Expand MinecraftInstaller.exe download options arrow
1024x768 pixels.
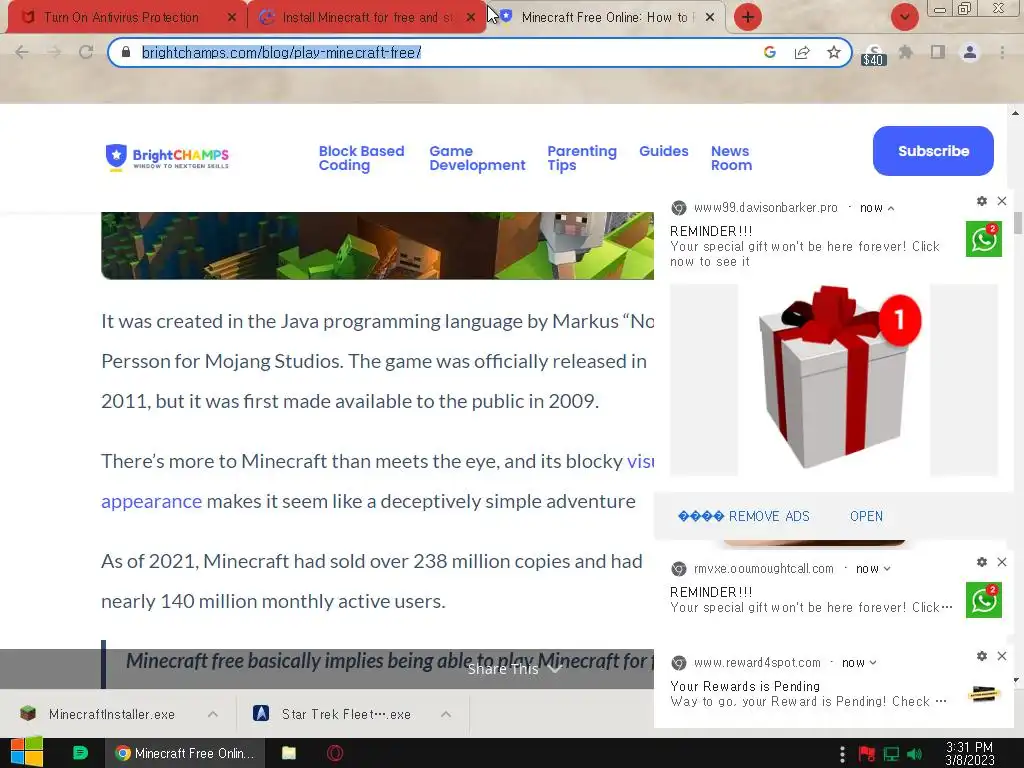(213, 714)
